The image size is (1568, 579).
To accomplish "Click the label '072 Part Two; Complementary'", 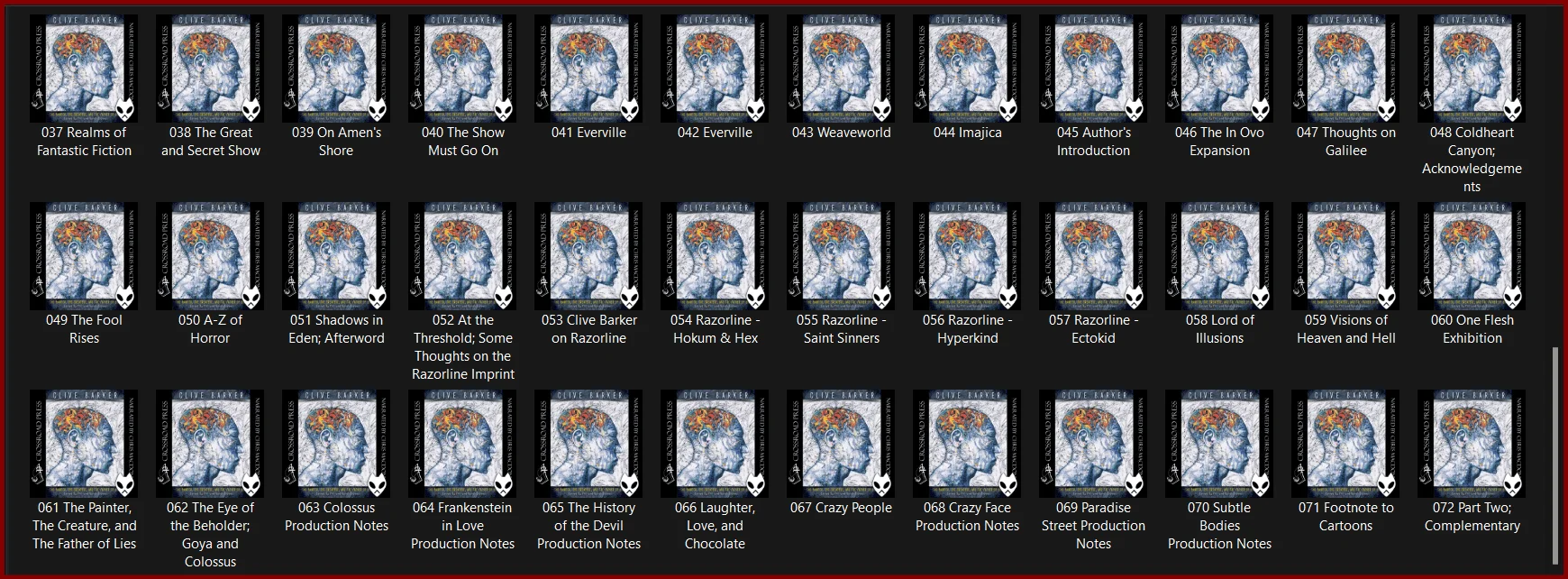I will click(1472, 517).
